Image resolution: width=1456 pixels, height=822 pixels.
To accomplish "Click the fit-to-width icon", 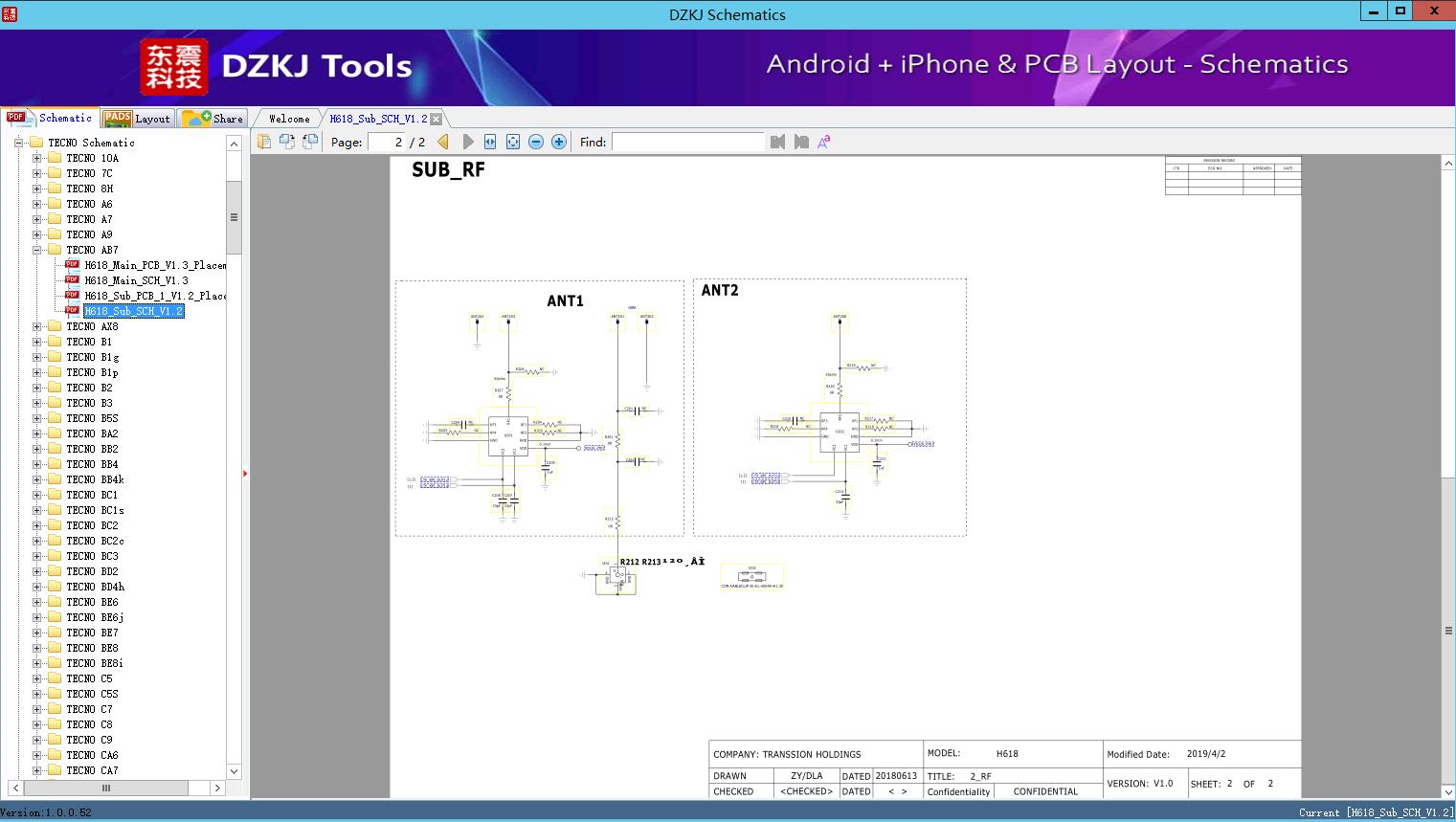I will pyautogui.click(x=490, y=142).
